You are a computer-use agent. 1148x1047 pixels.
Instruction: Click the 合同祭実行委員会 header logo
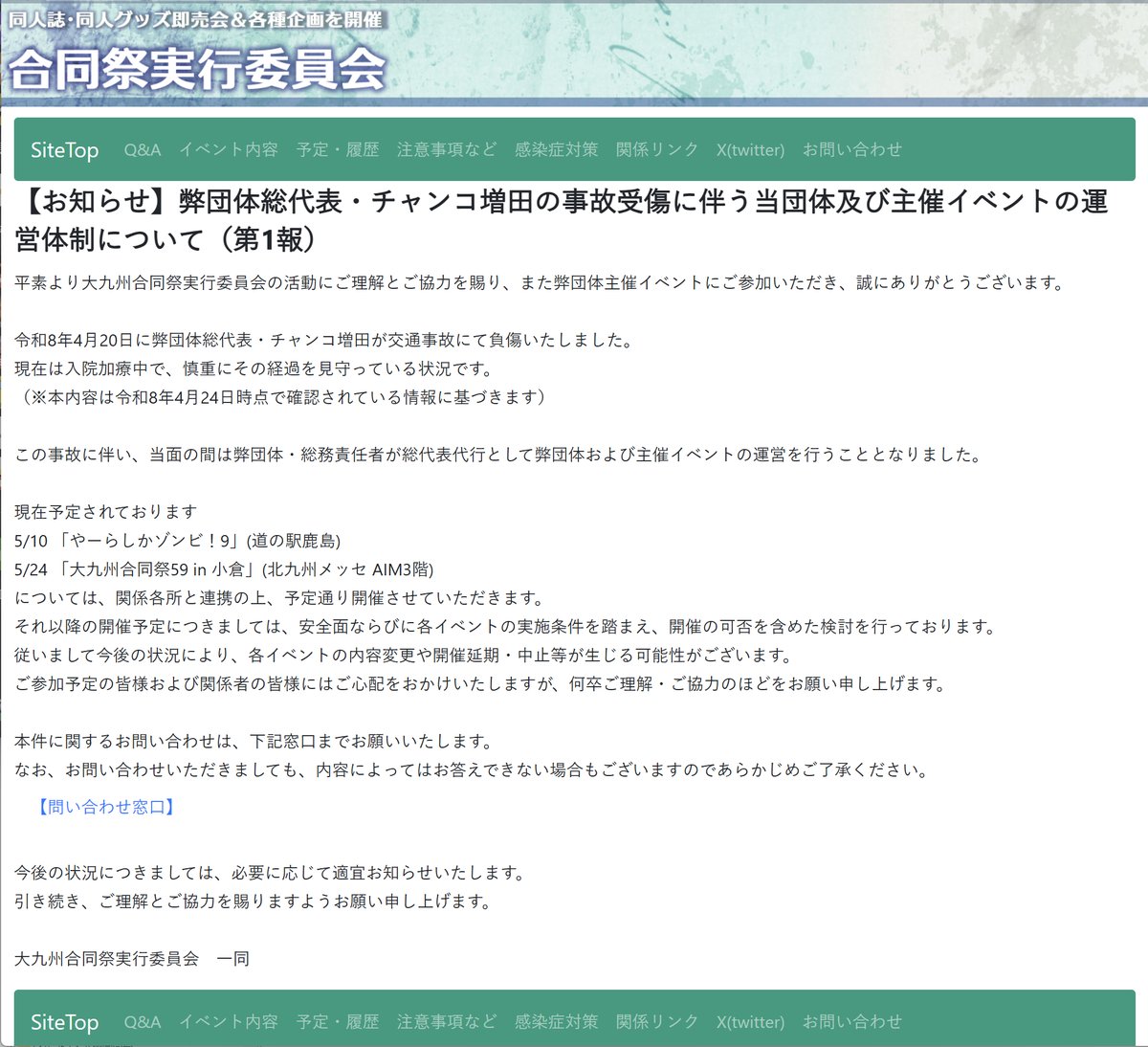point(197,69)
